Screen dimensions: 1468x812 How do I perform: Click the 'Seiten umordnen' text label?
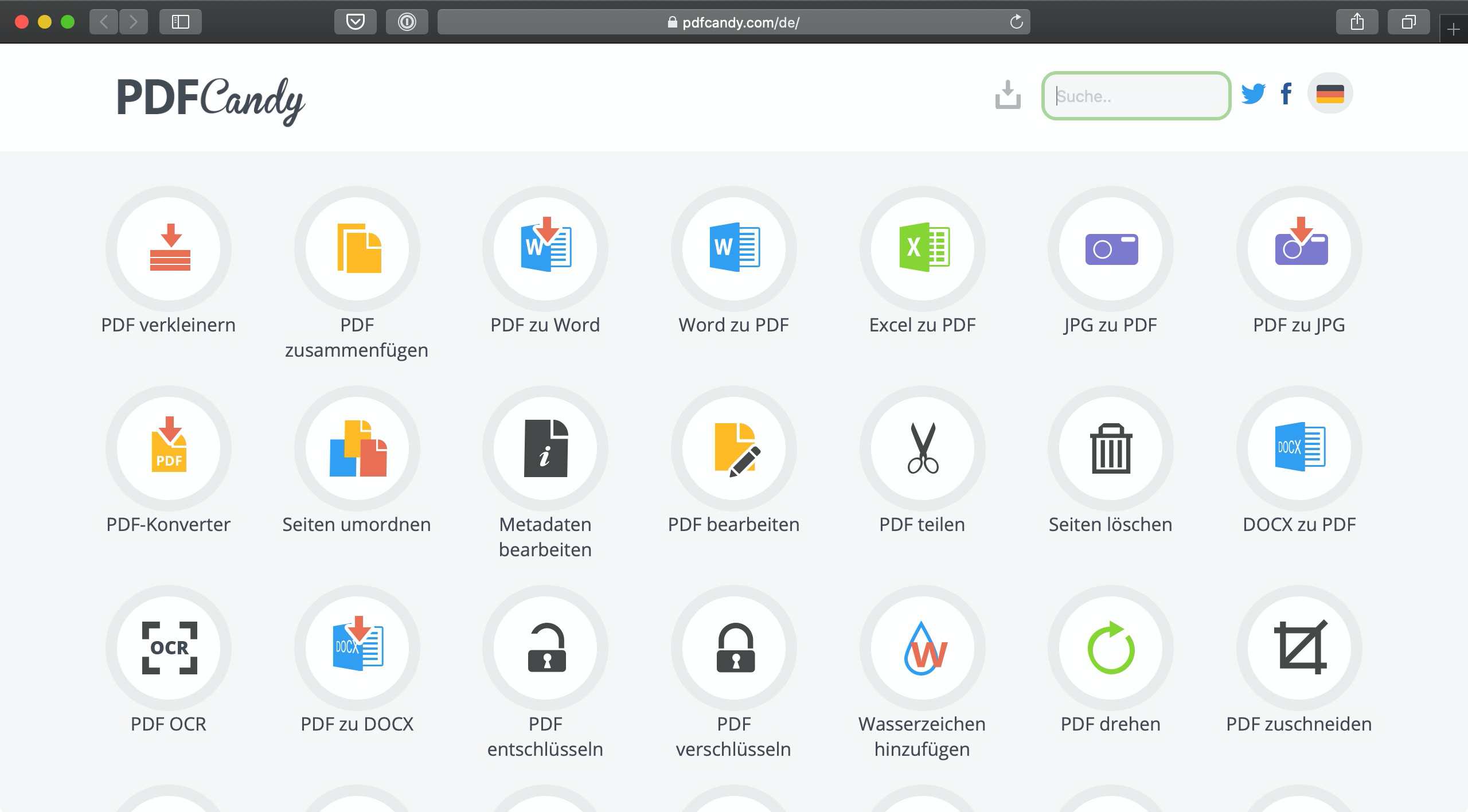point(356,524)
